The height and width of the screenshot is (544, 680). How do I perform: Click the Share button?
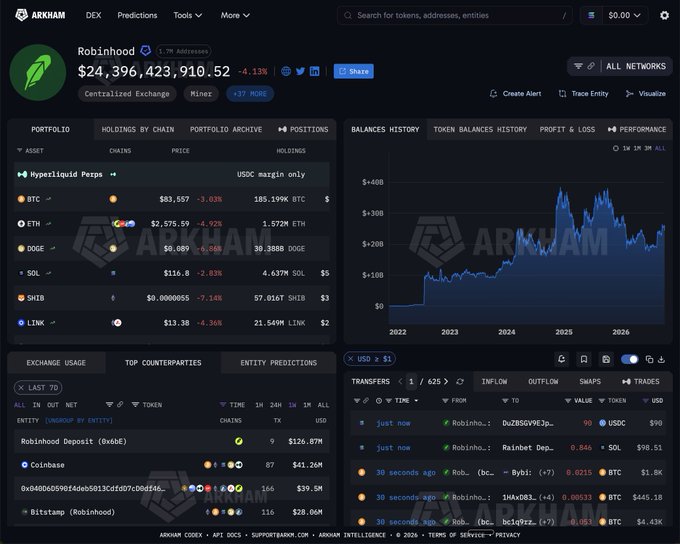[353, 71]
